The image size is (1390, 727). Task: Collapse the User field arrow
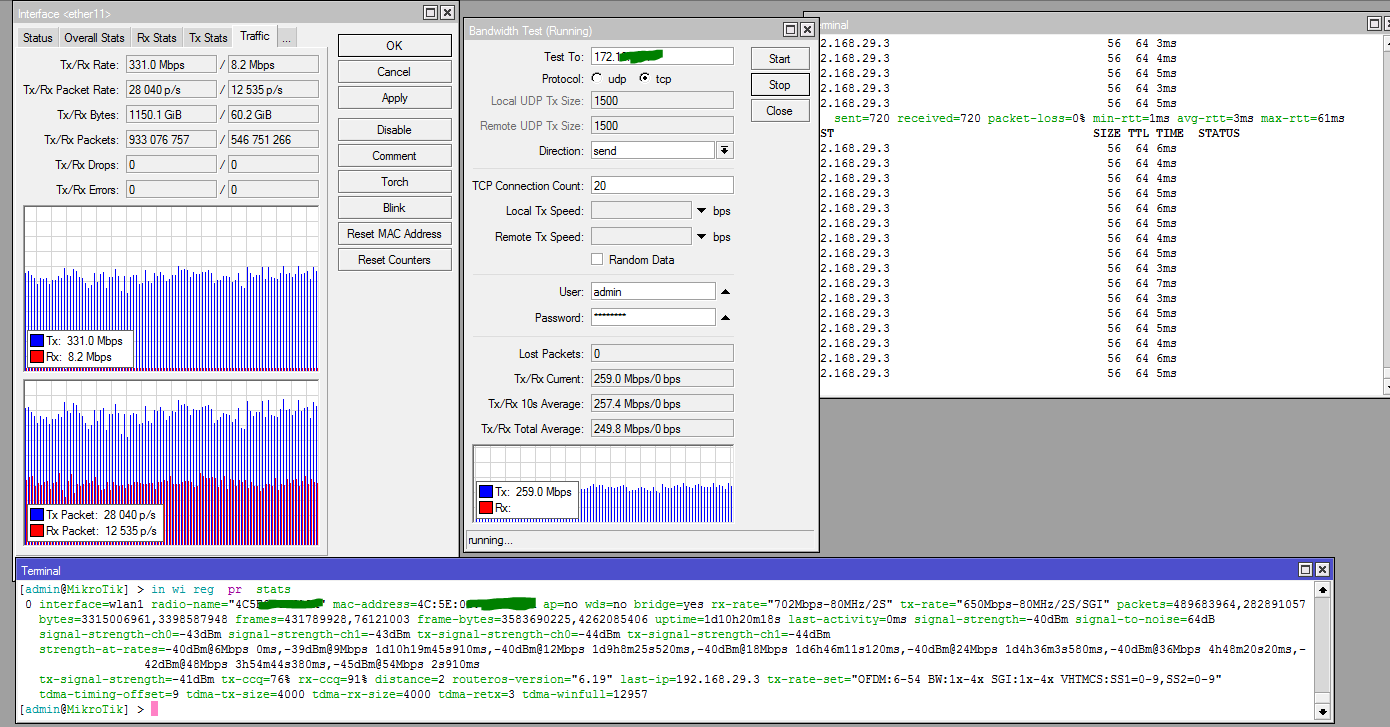point(725,292)
